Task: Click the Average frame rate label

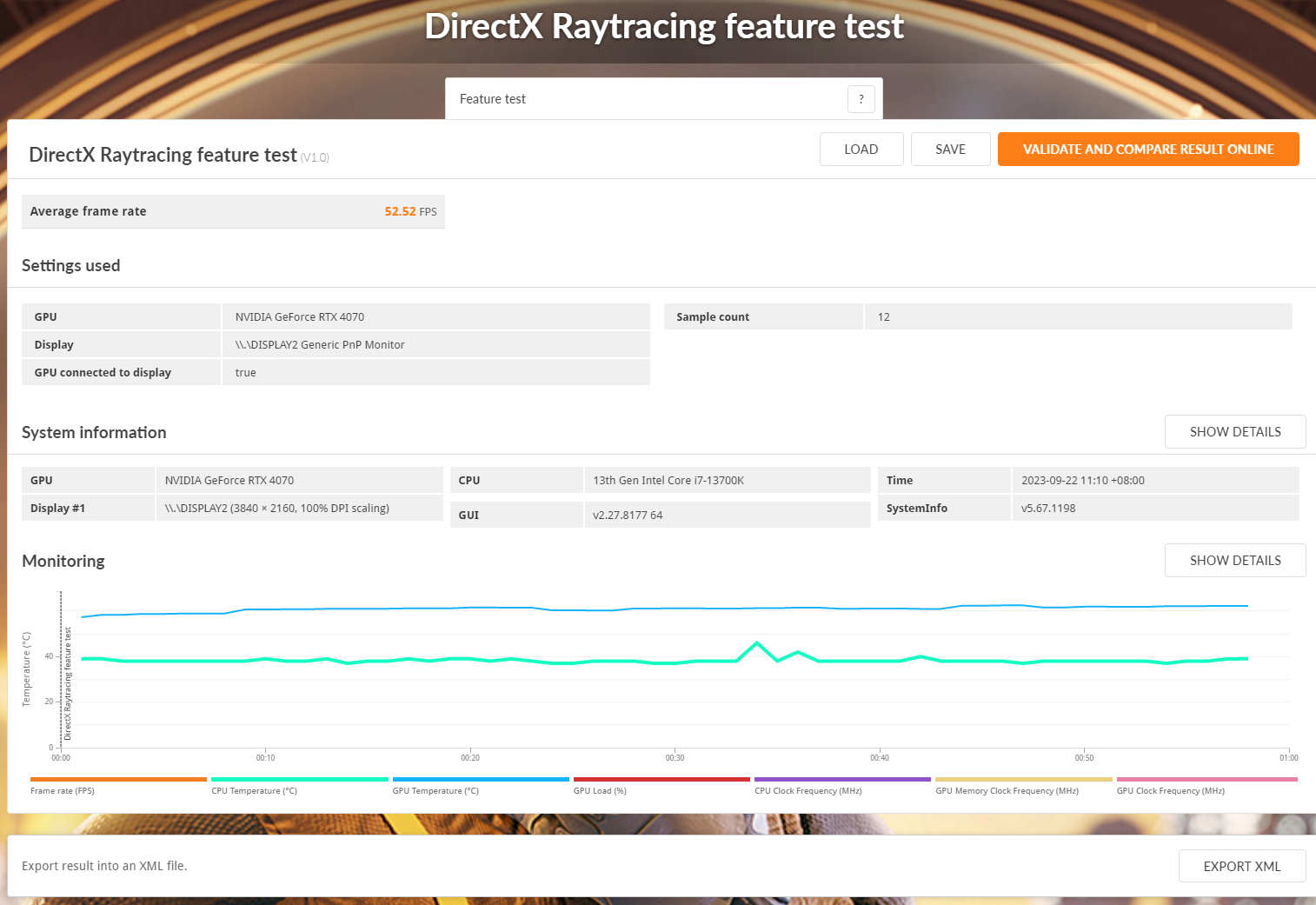Action: click(x=89, y=211)
